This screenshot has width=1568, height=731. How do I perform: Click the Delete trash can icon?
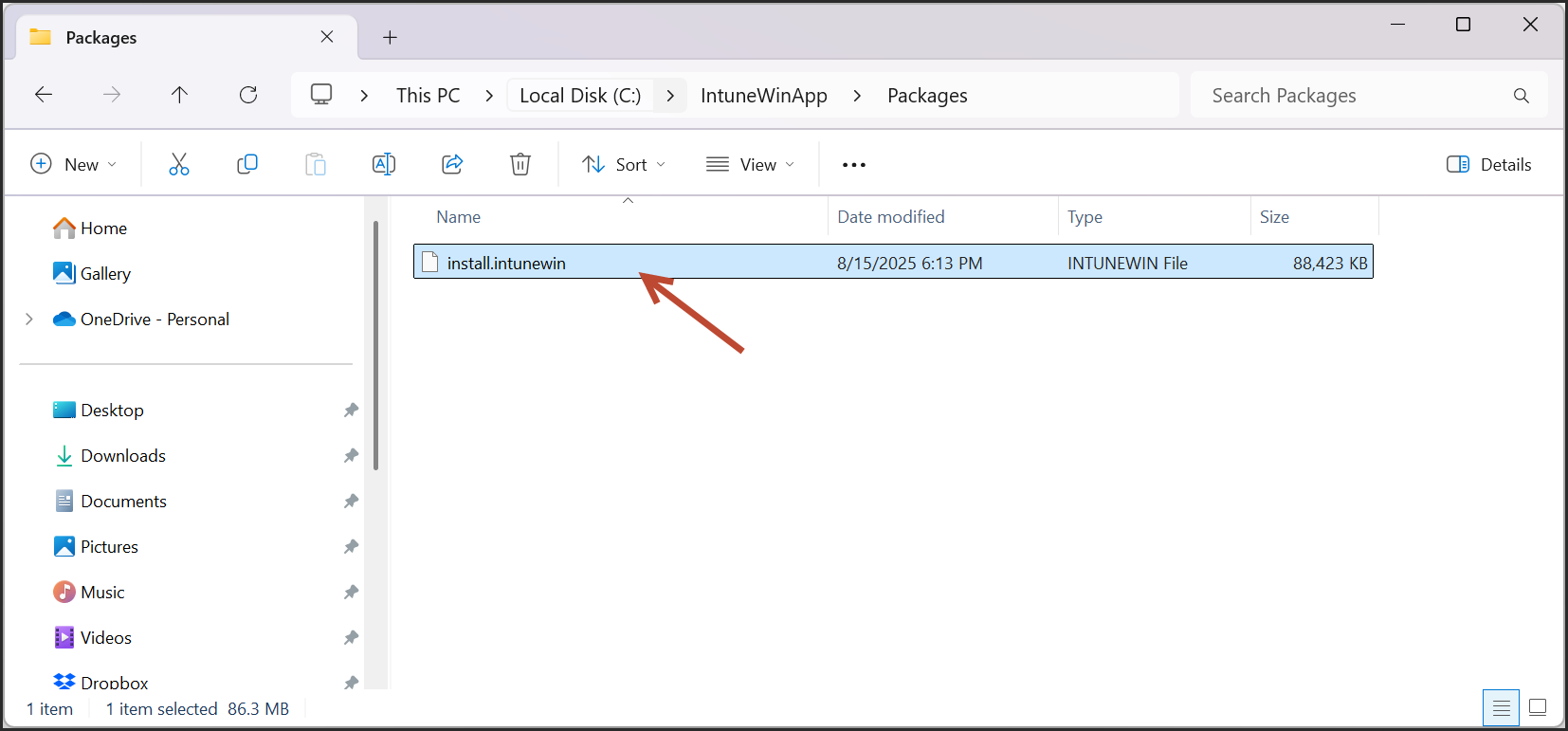point(520,164)
